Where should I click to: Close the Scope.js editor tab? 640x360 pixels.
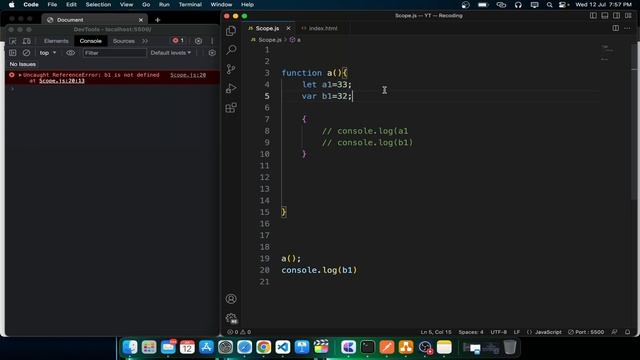pos(289,28)
